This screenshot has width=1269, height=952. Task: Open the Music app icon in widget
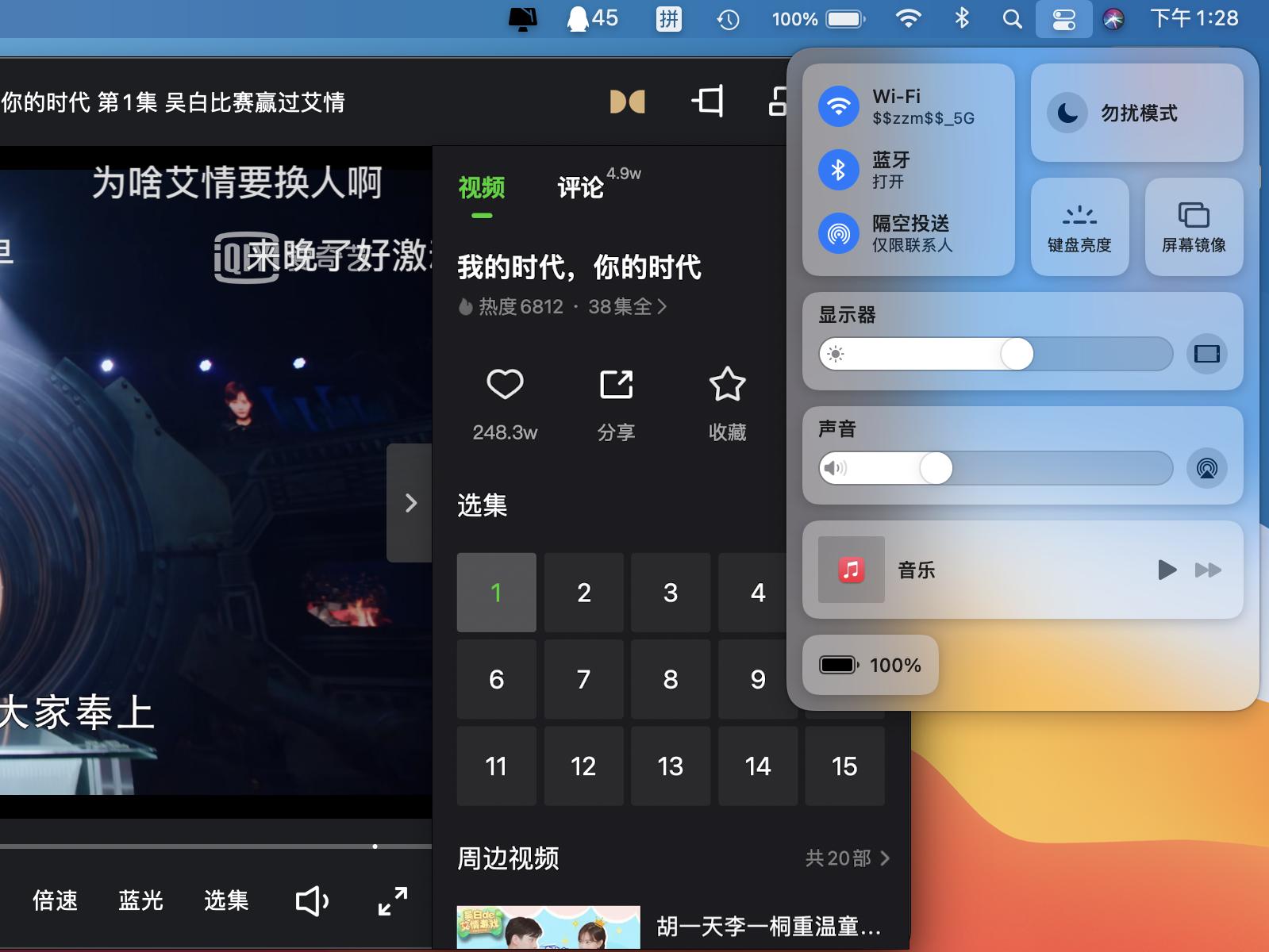(x=852, y=570)
